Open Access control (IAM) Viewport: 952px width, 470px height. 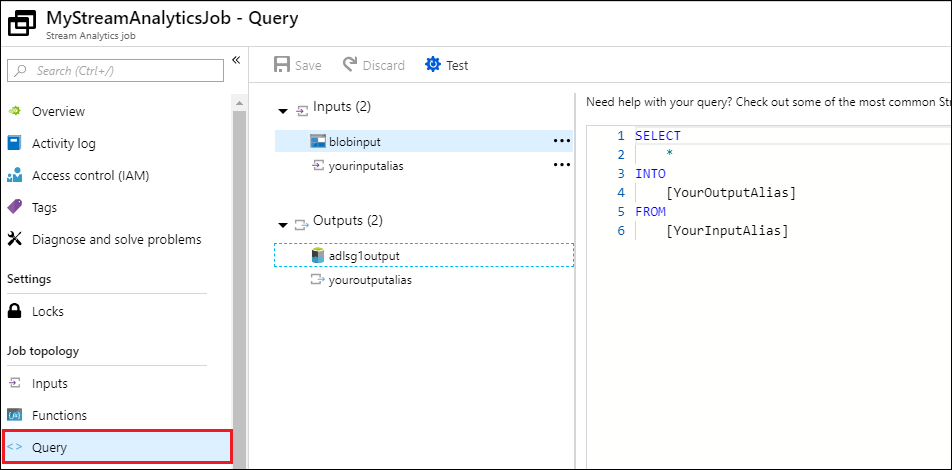(90, 176)
